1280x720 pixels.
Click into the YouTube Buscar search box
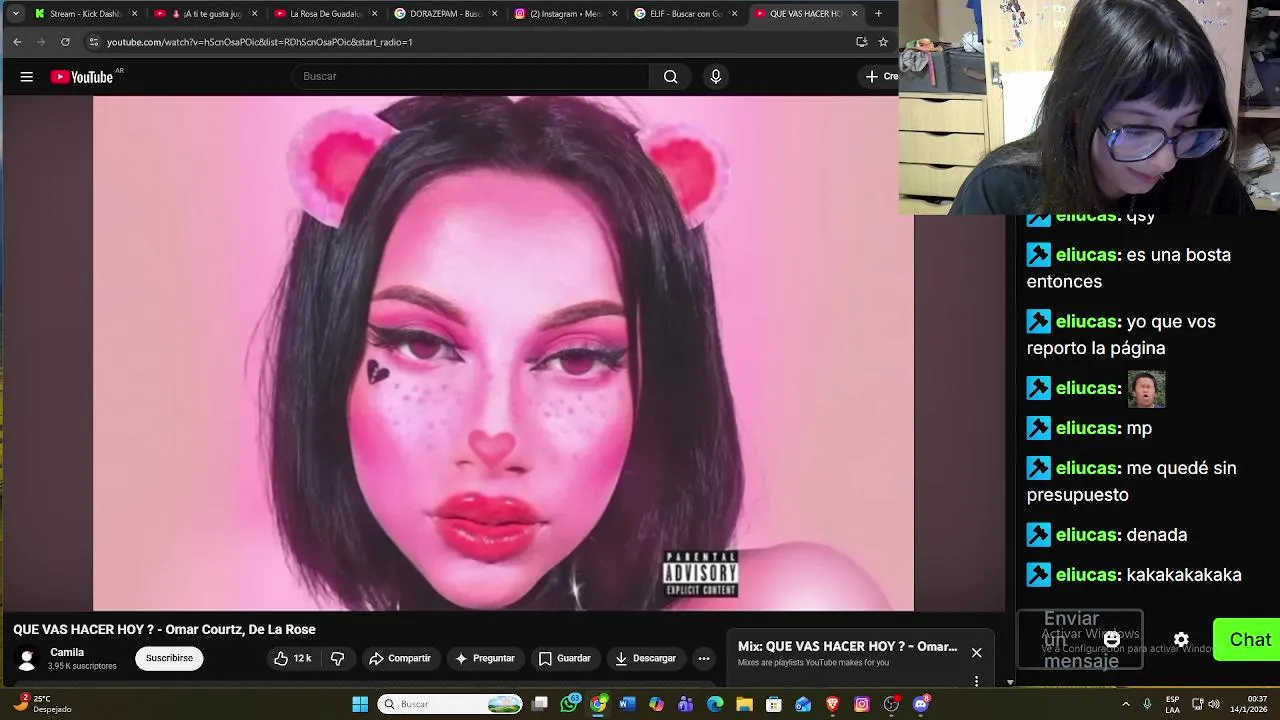coord(470,77)
